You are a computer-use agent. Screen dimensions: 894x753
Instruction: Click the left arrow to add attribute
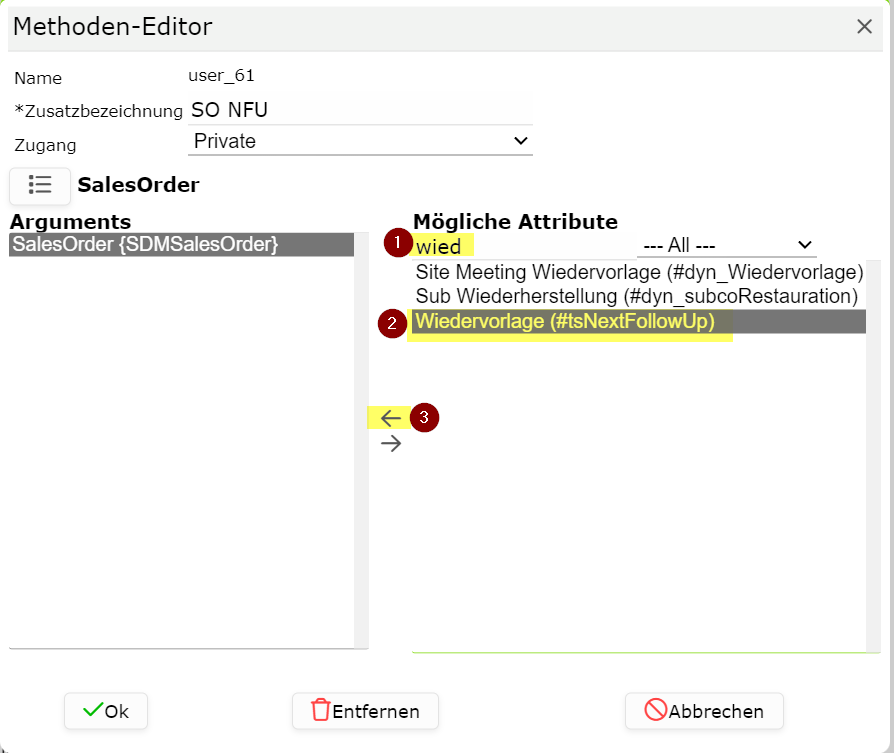(x=391, y=418)
